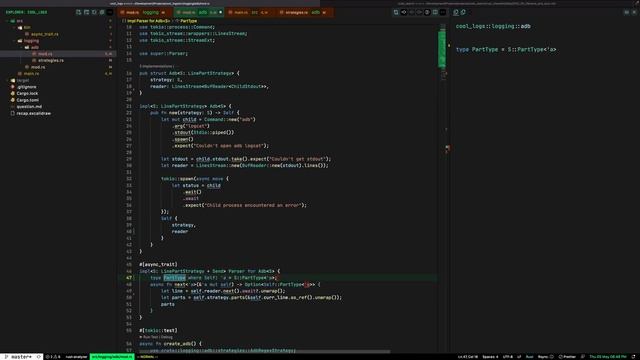
Task: Click the first pin icon in docs panel header
Action: tap(456, 12)
